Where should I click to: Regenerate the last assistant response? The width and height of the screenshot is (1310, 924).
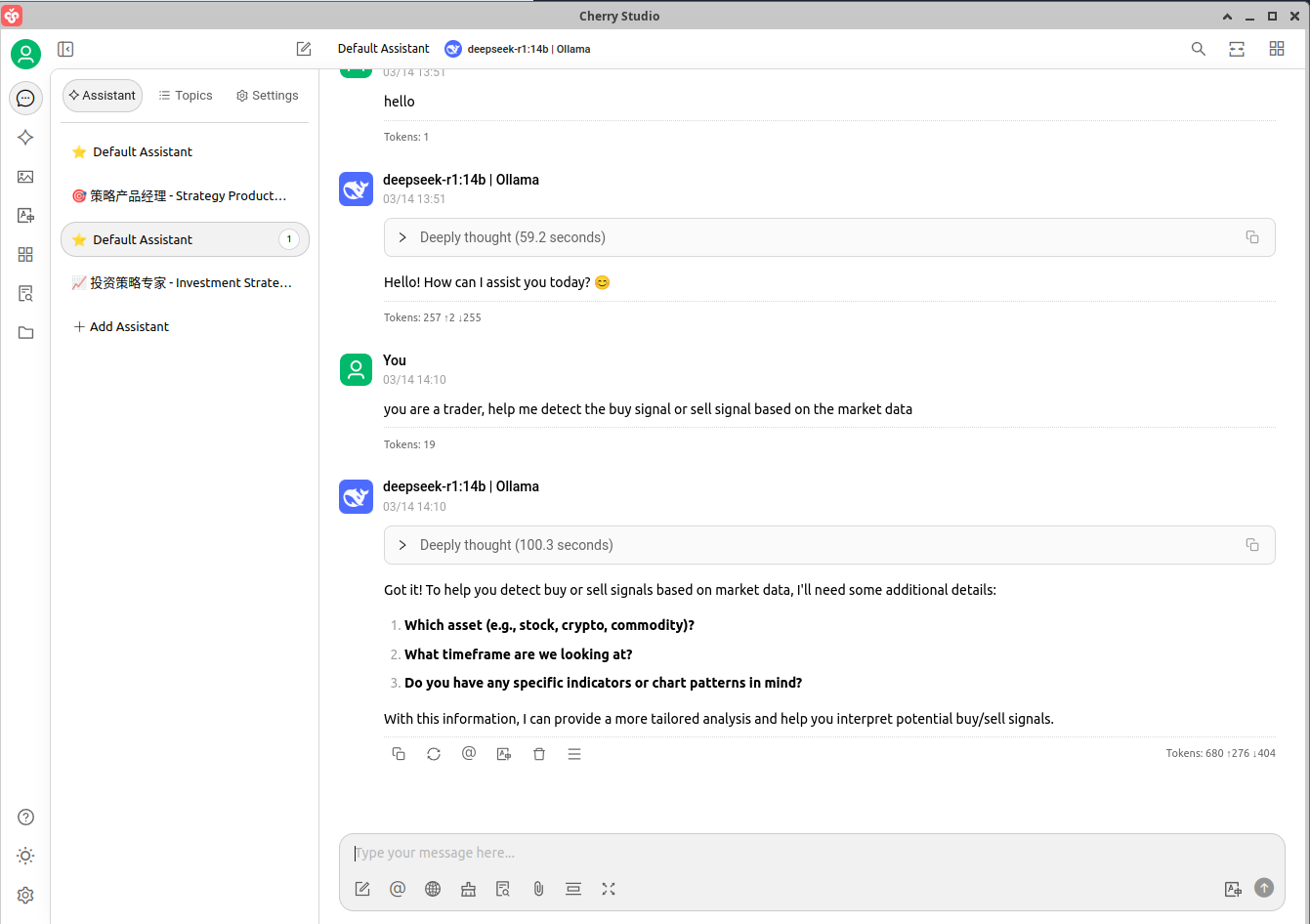click(434, 754)
